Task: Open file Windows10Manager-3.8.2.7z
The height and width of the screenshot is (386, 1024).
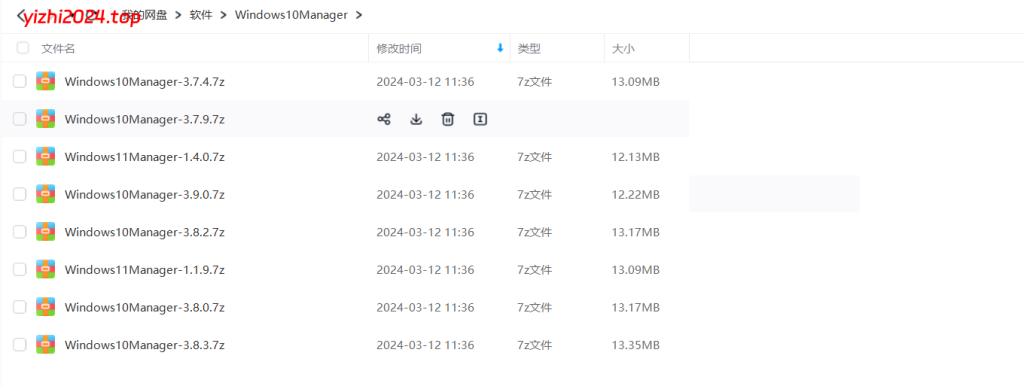Action: pos(144,232)
